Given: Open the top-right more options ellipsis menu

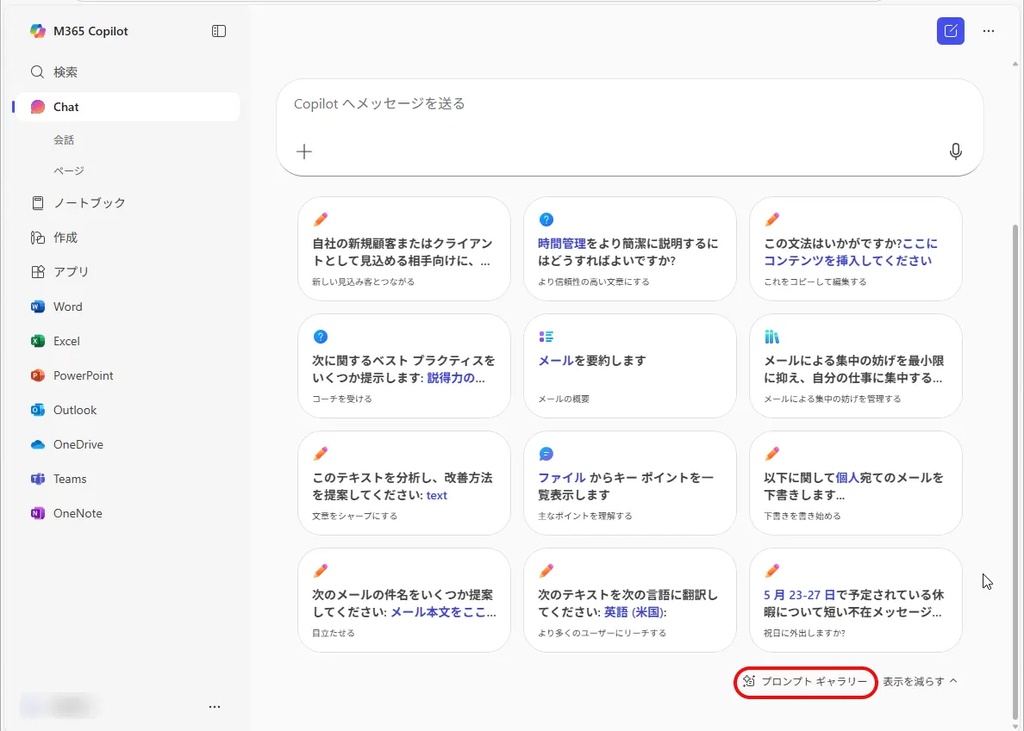Looking at the screenshot, I should [x=988, y=31].
